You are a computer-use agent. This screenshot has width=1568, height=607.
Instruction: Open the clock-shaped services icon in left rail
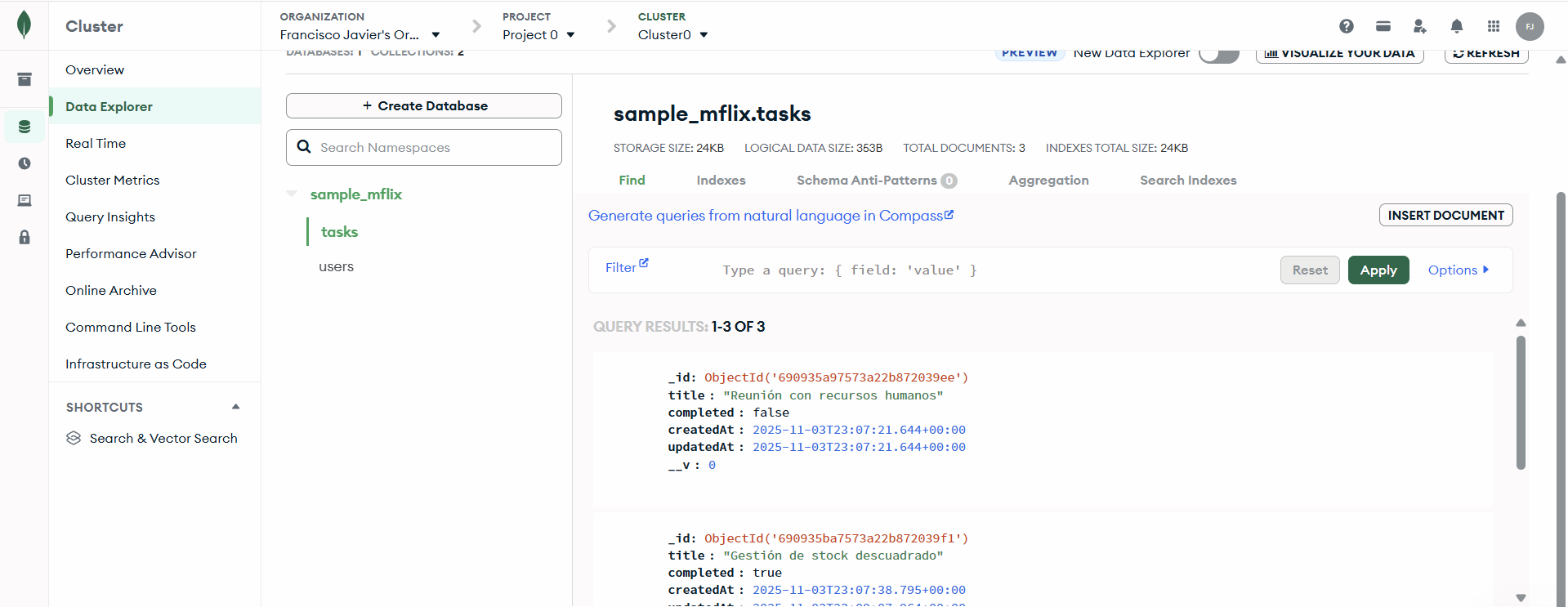25,163
